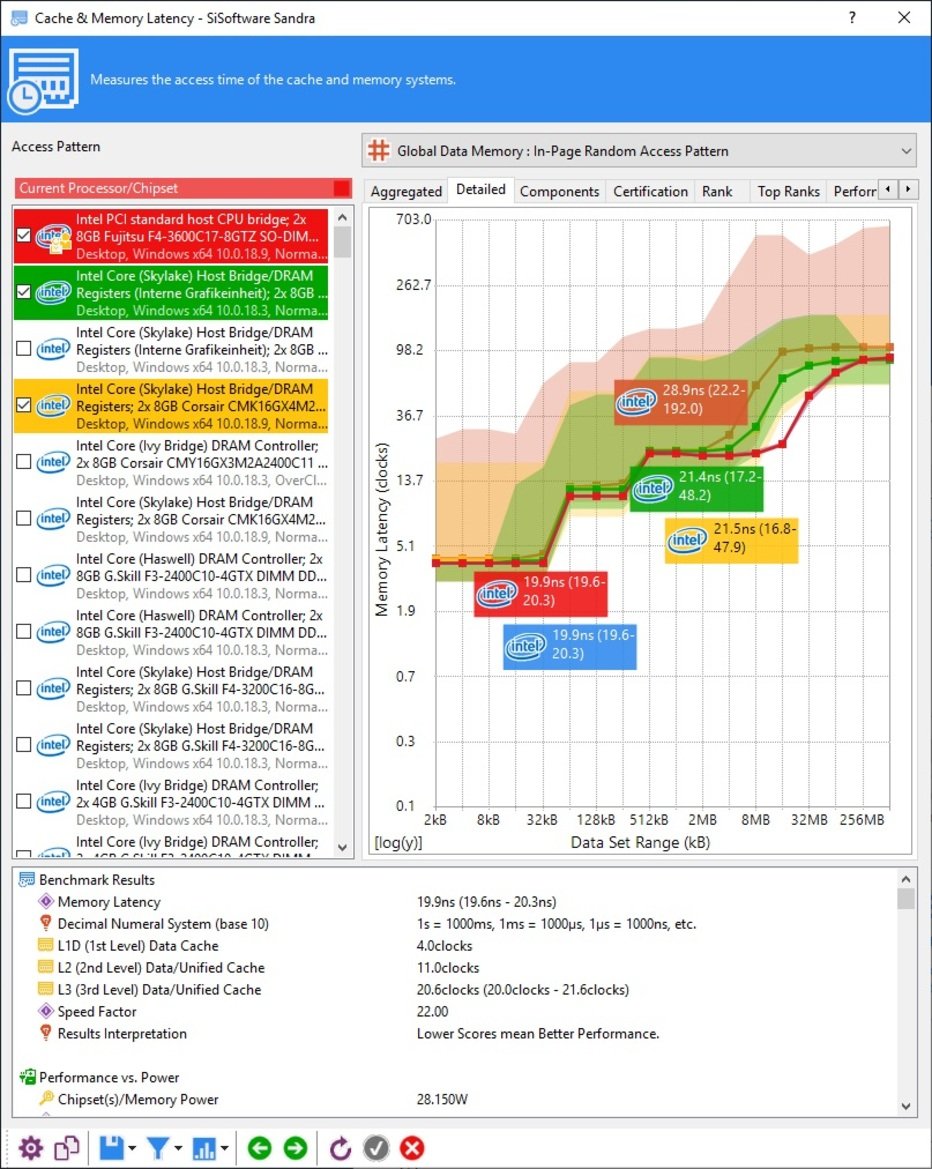Open the settings gear in bottom toolbar

click(x=31, y=1147)
